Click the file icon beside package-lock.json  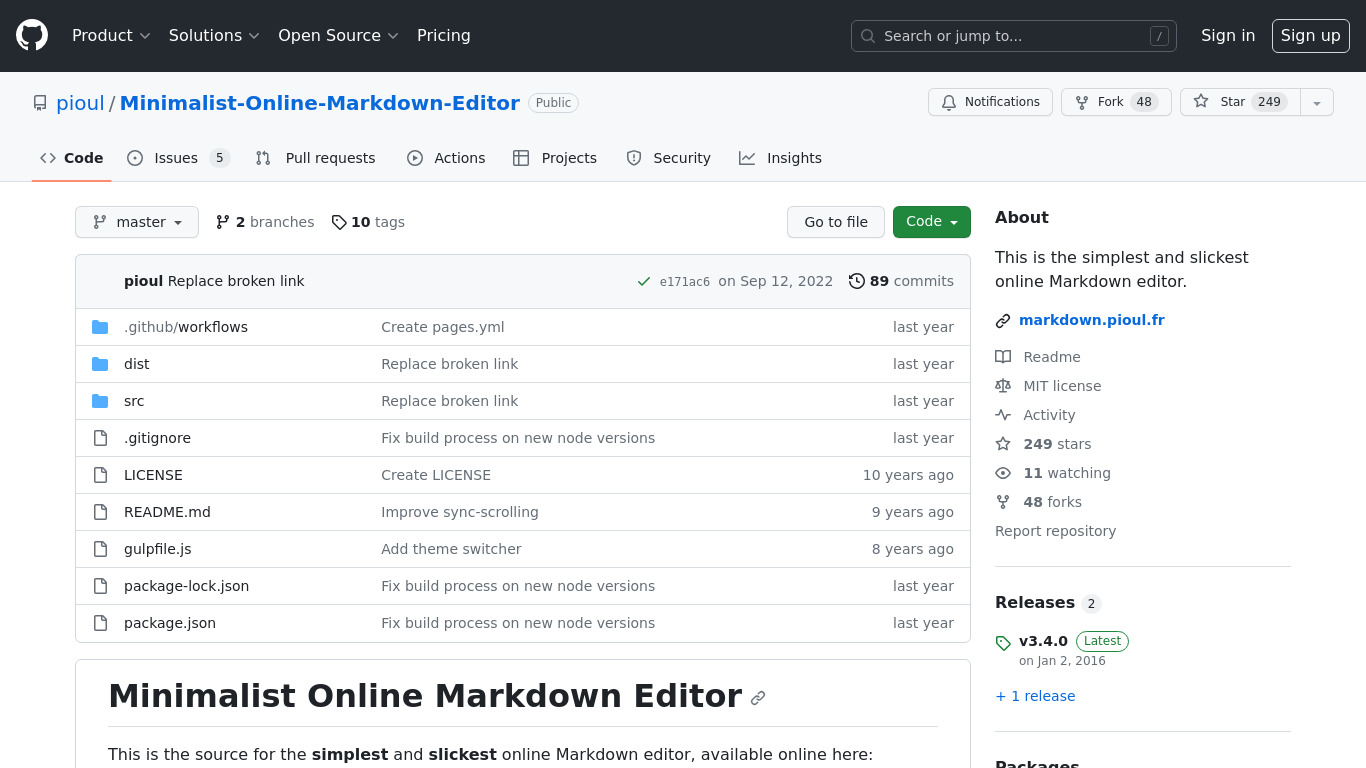point(100,586)
